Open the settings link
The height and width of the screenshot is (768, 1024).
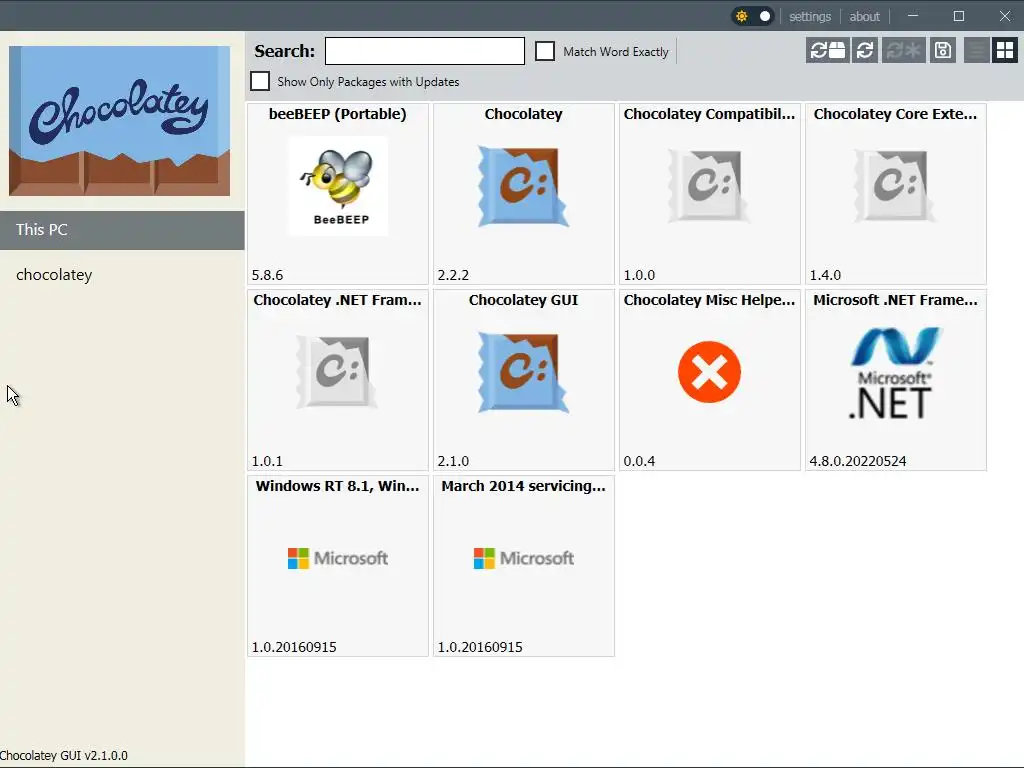coord(810,16)
